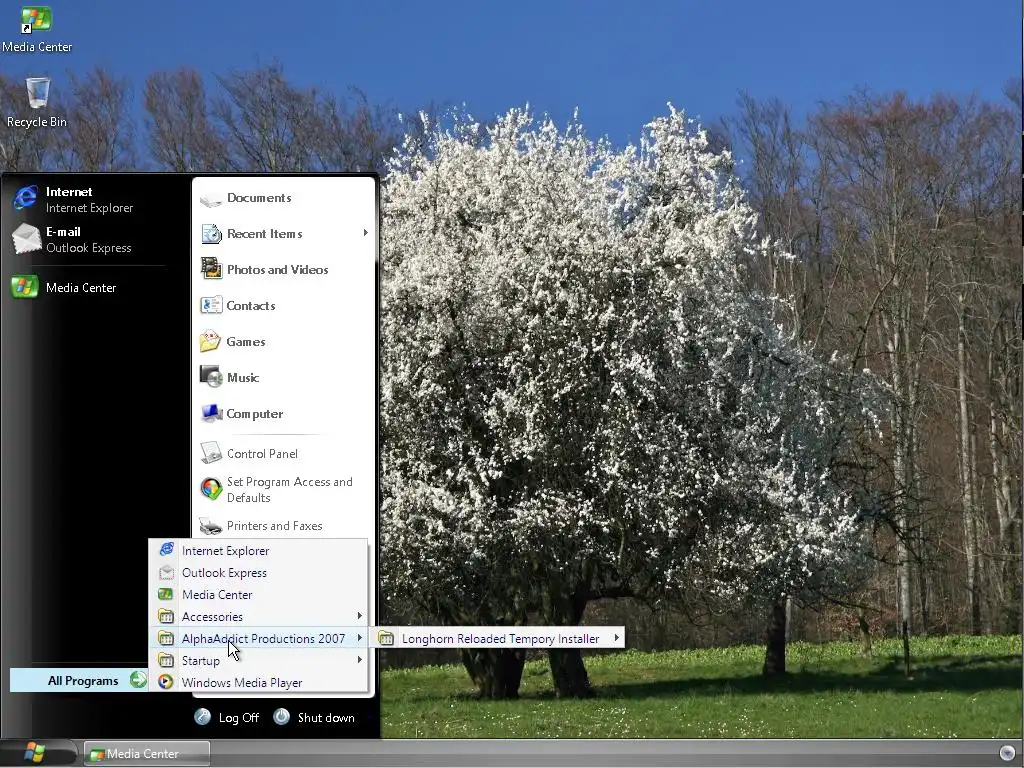Click the Log Off key icon
This screenshot has width=1024, height=768.
[202, 716]
